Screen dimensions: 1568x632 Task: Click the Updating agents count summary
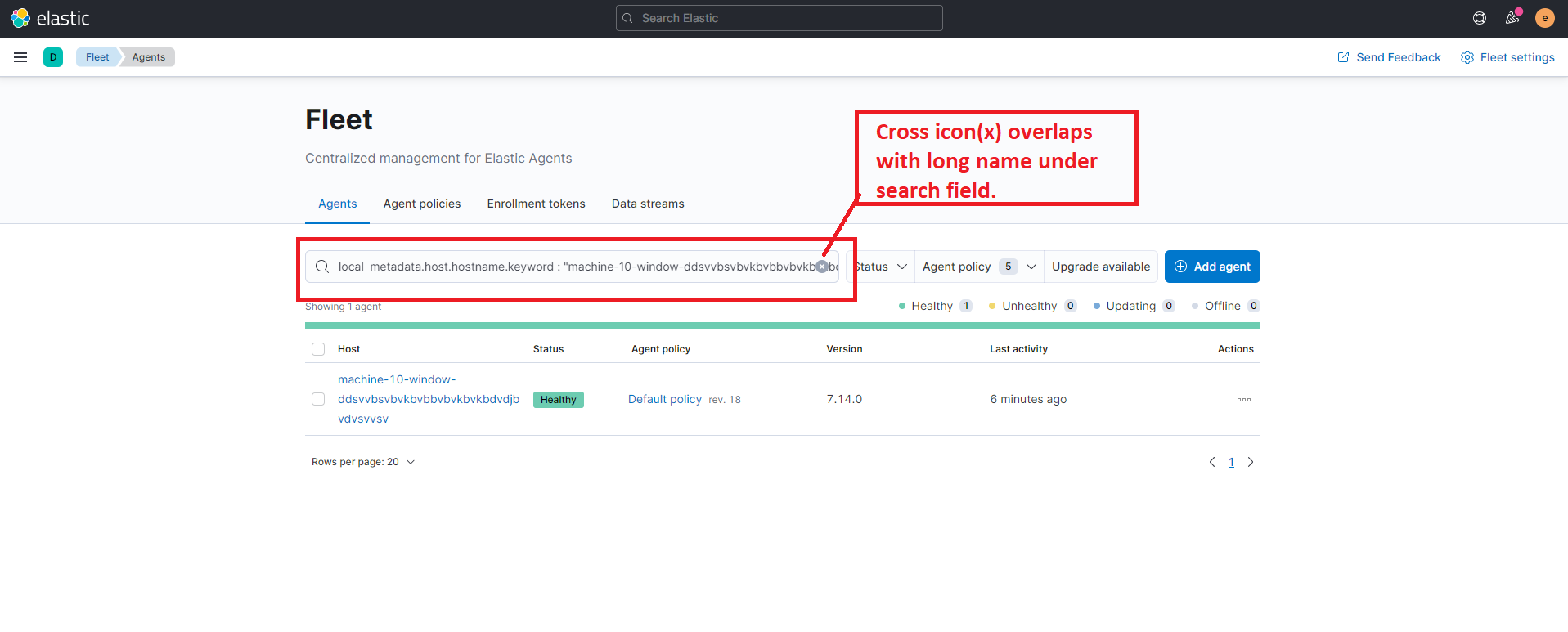pyautogui.click(x=1134, y=306)
